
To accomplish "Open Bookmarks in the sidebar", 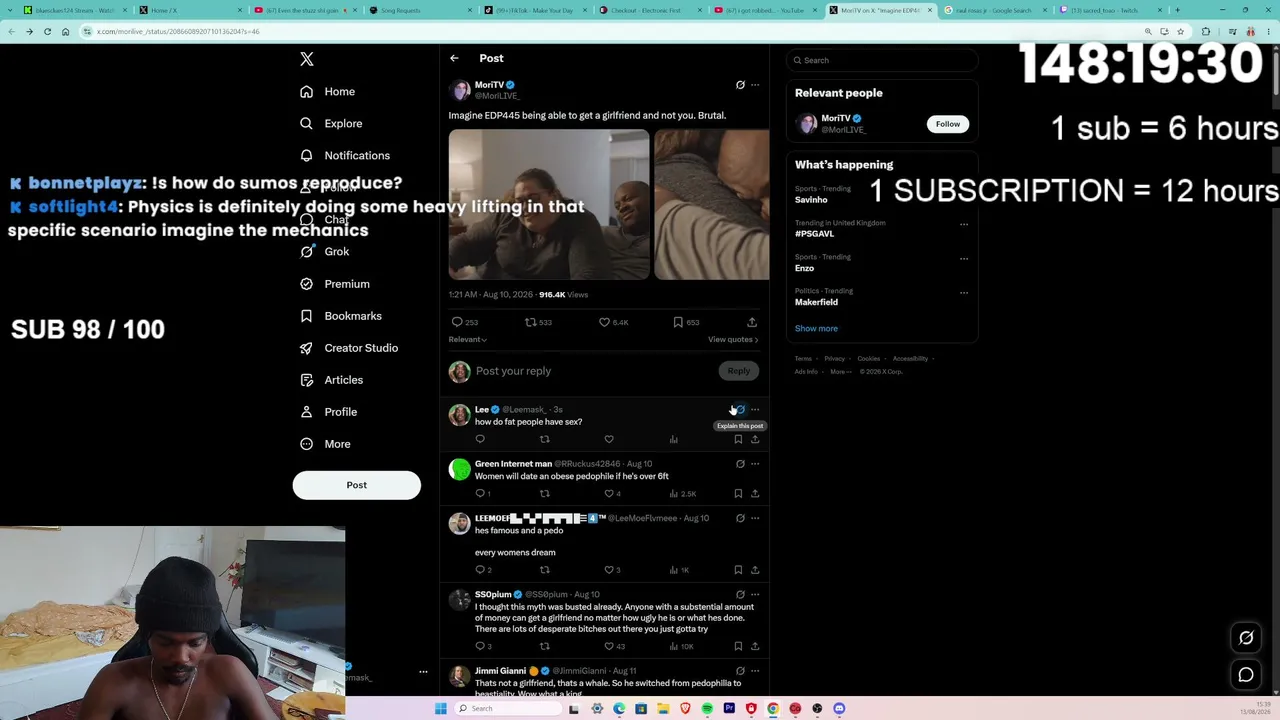I will (342, 316).
